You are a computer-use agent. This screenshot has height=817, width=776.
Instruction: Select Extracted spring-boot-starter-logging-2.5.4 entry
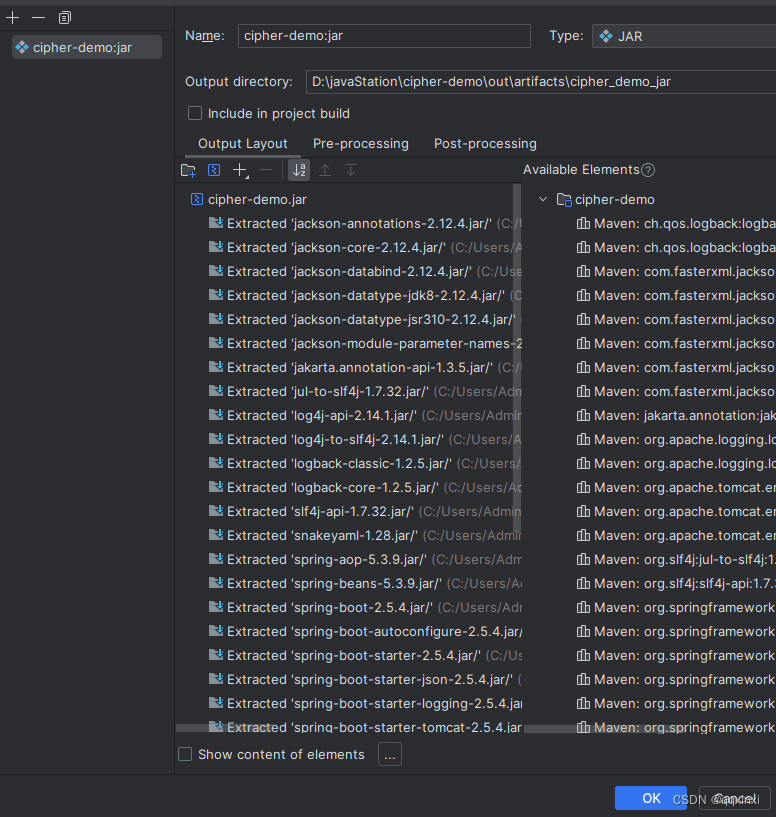(365, 703)
